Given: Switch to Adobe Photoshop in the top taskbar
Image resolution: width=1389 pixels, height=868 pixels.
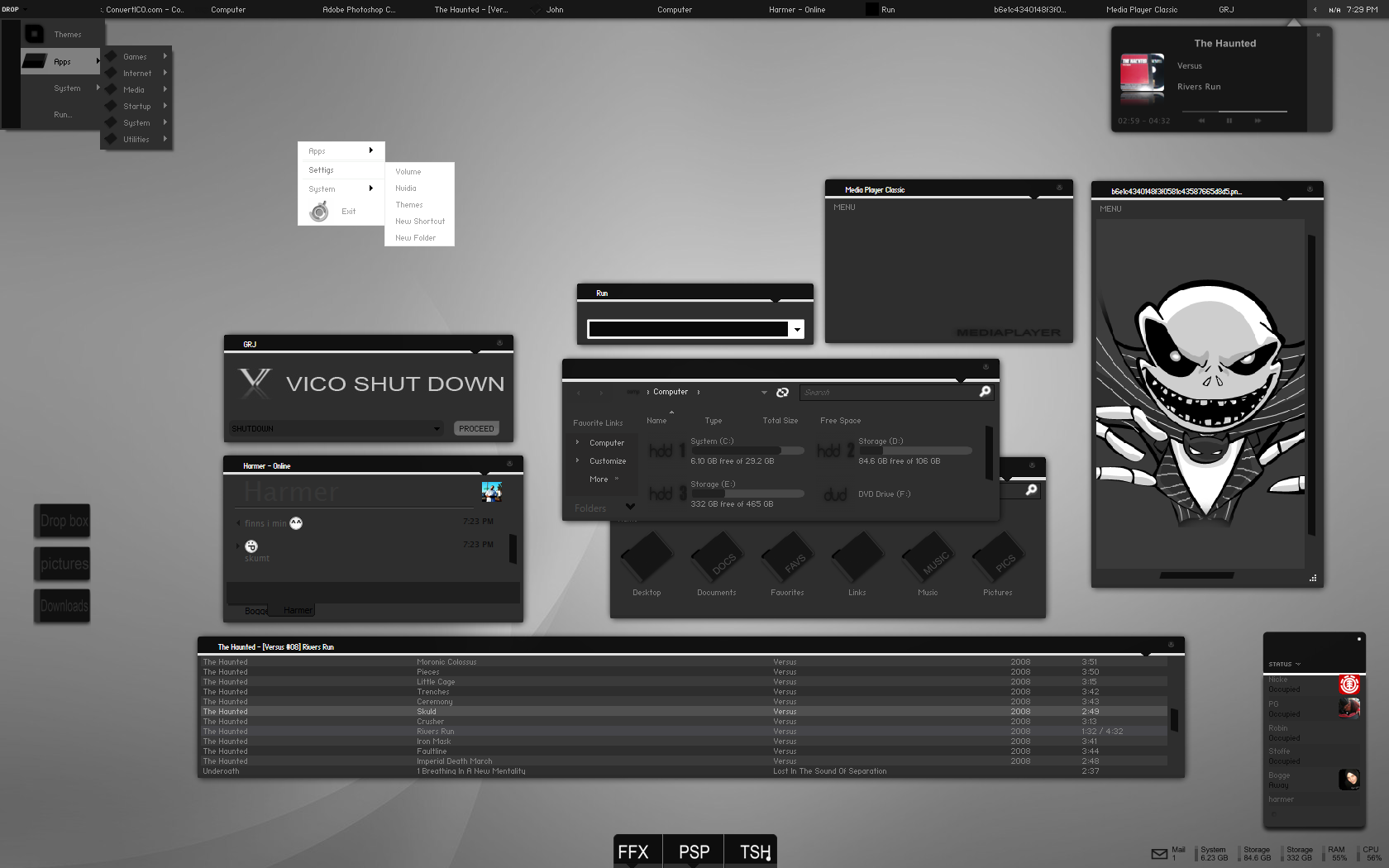Looking at the screenshot, I should click(x=359, y=10).
